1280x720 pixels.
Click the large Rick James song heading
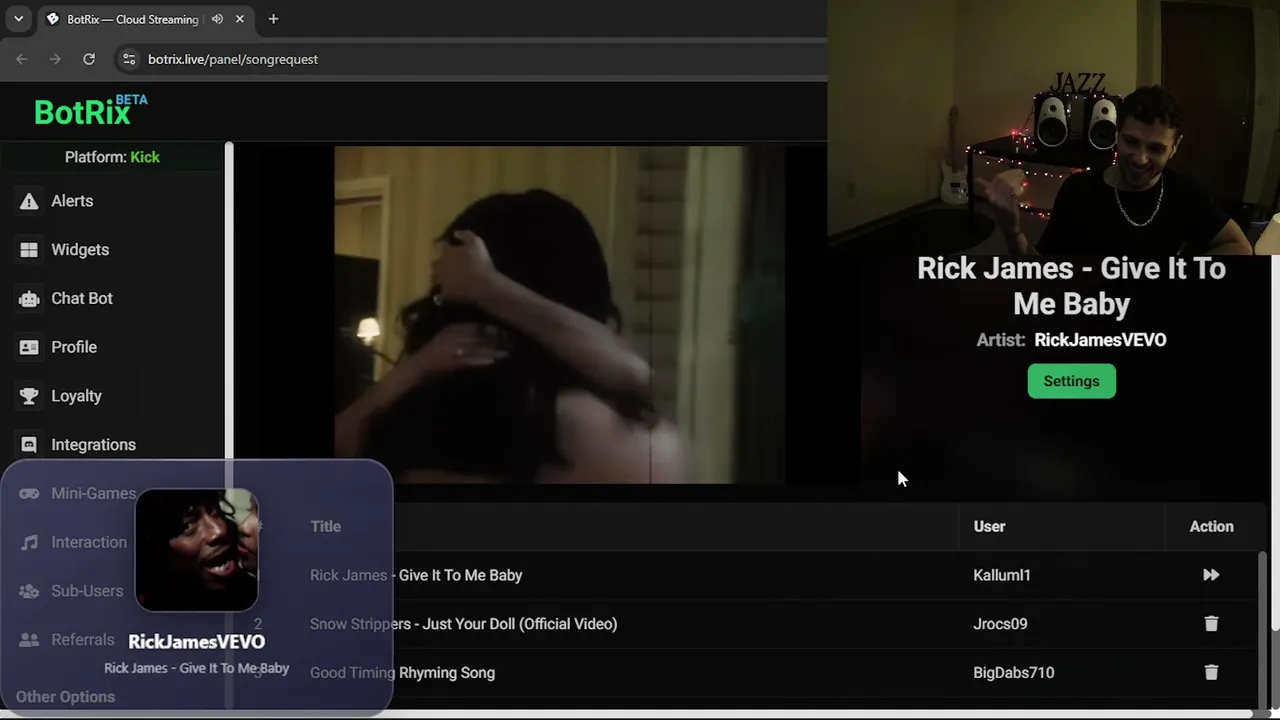[x=1071, y=286]
